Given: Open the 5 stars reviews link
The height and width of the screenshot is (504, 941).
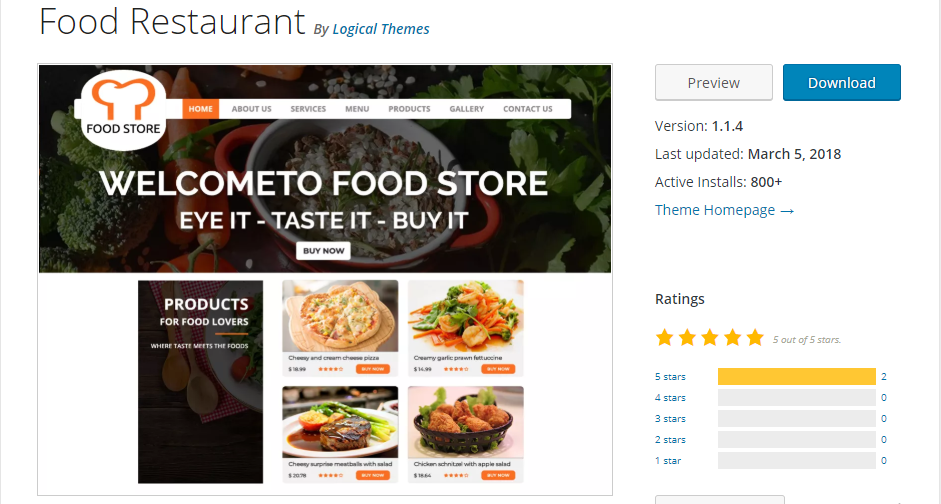Looking at the screenshot, I should (x=670, y=377).
